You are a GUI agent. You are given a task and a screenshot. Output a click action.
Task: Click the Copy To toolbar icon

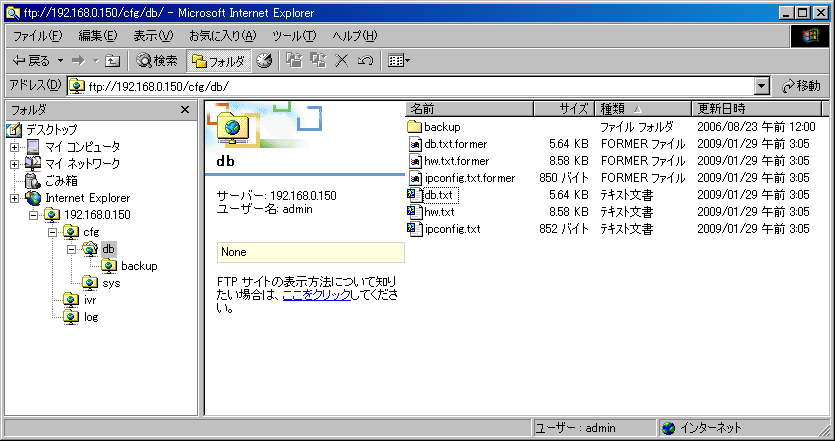pyautogui.click(x=318, y=61)
